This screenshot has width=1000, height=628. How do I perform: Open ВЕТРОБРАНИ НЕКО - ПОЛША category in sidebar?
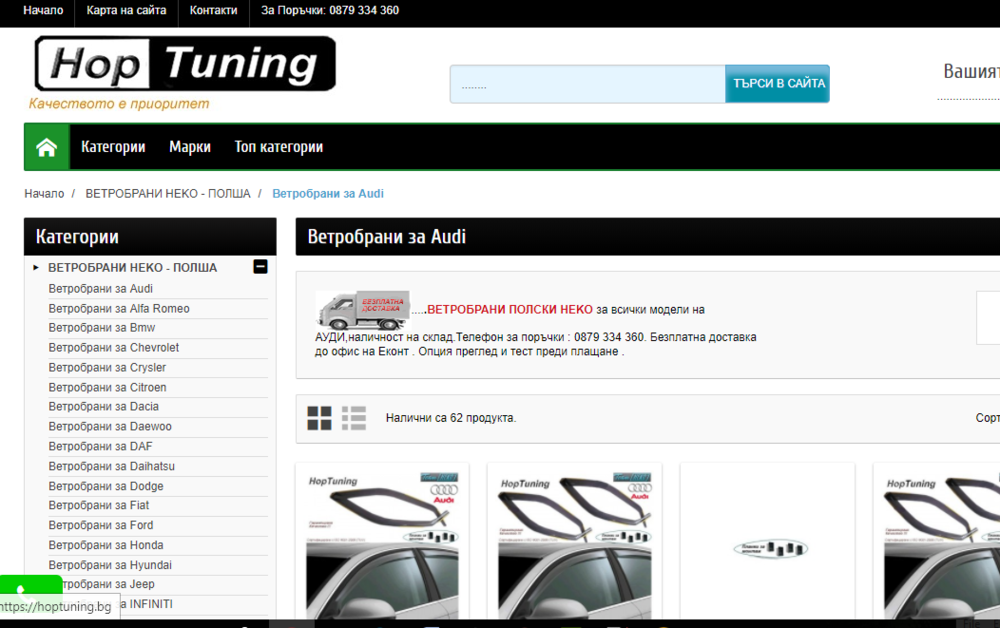133,268
